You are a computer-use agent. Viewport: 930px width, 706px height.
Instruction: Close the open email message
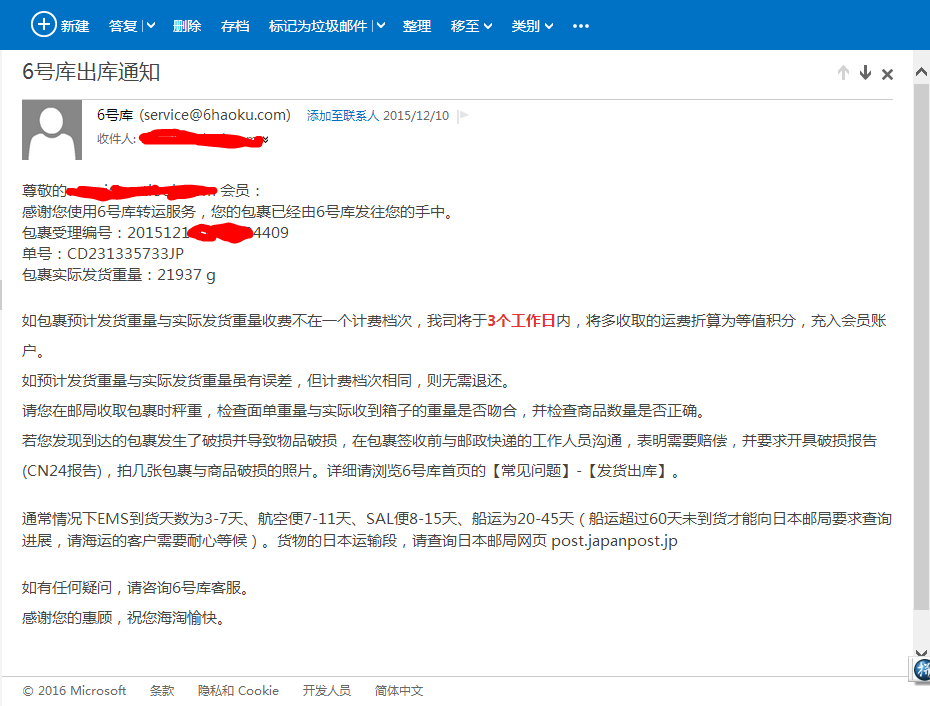(x=887, y=74)
